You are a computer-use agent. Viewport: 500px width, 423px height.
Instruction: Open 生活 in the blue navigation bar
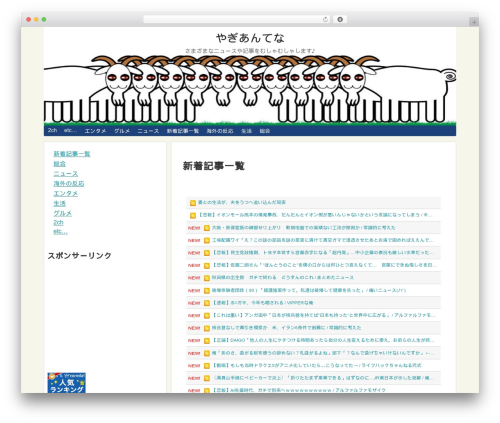point(246,131)
